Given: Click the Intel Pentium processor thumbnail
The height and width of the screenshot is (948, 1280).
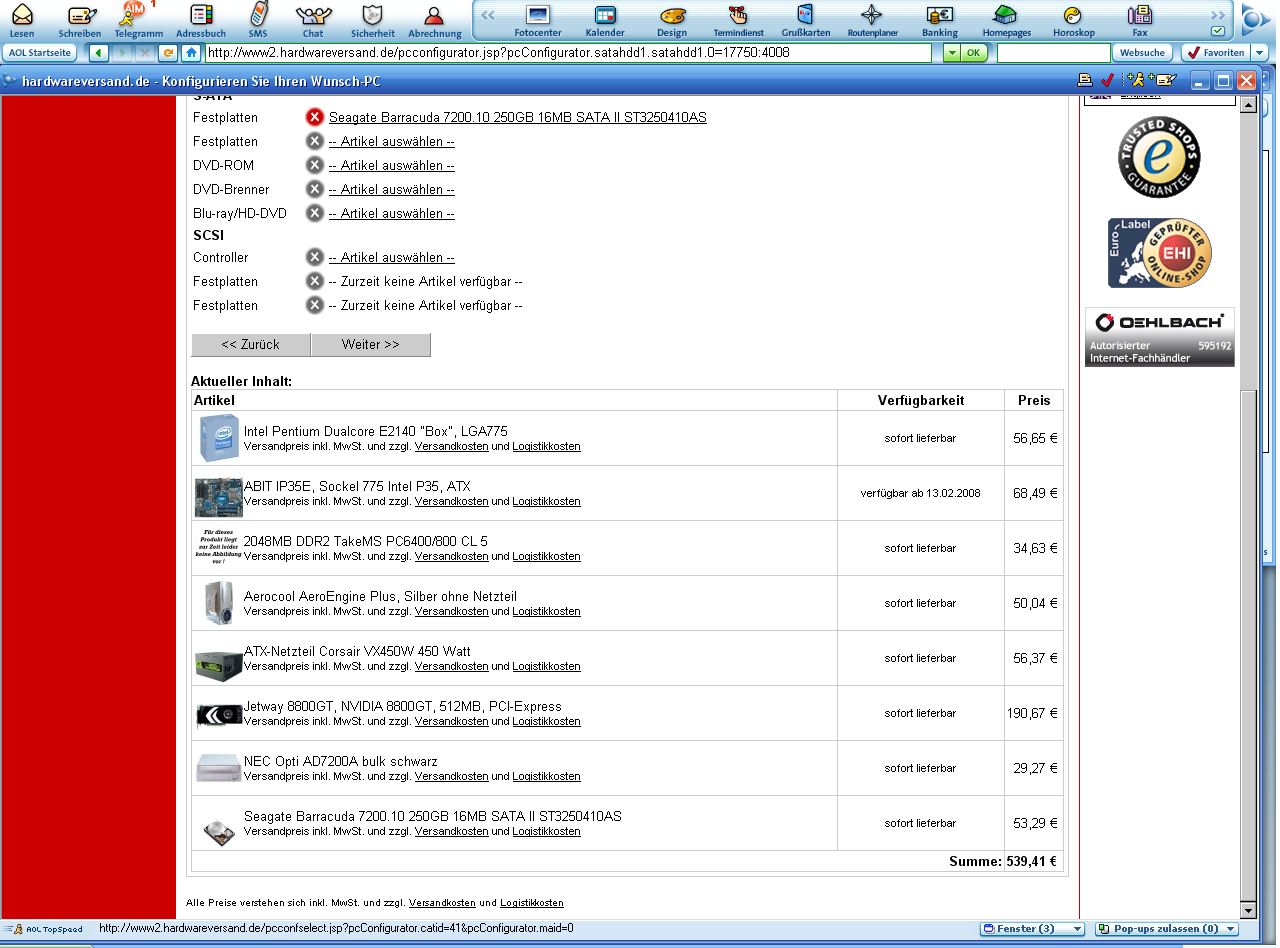Looking at the screenshot, I should 219,438.
